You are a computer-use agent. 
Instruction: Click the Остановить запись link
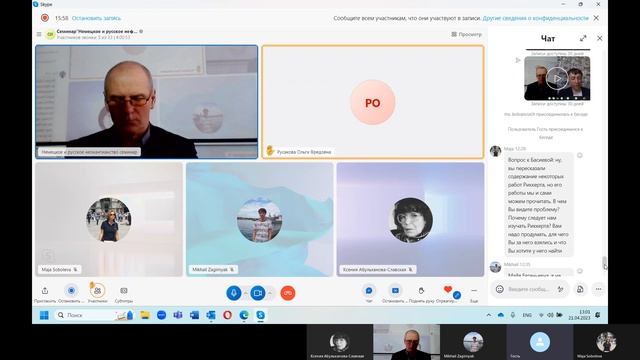pos(96,18)
